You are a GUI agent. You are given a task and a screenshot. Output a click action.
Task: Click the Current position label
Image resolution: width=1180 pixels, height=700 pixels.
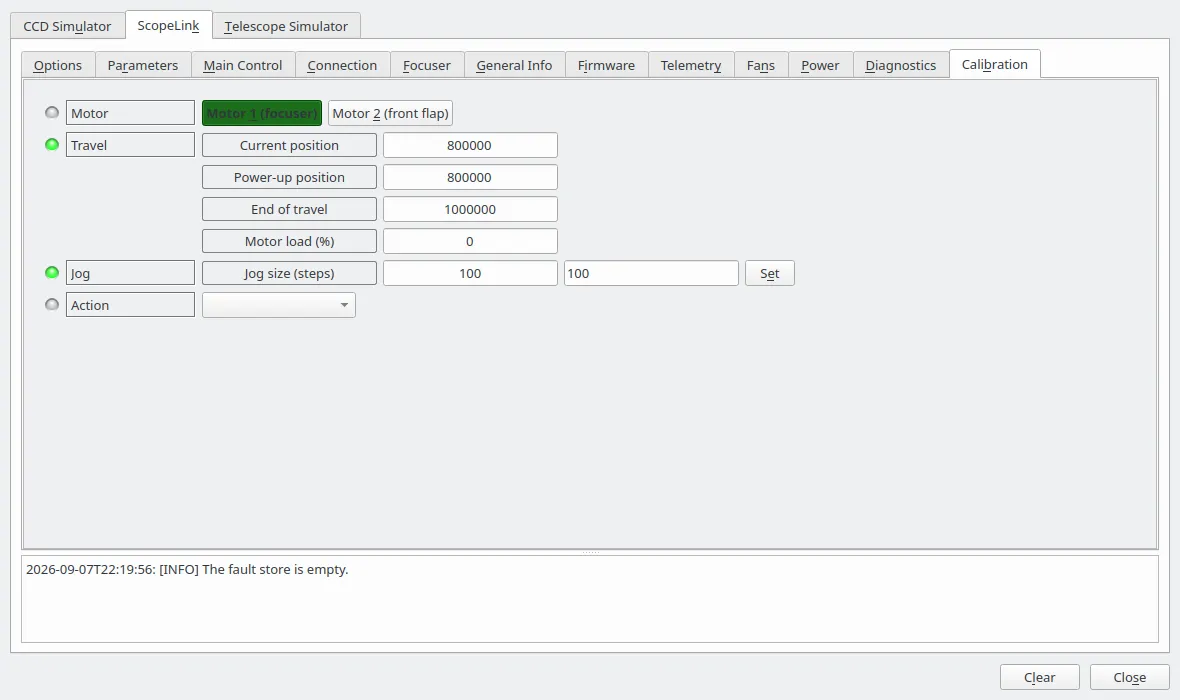tap(289, 145)
